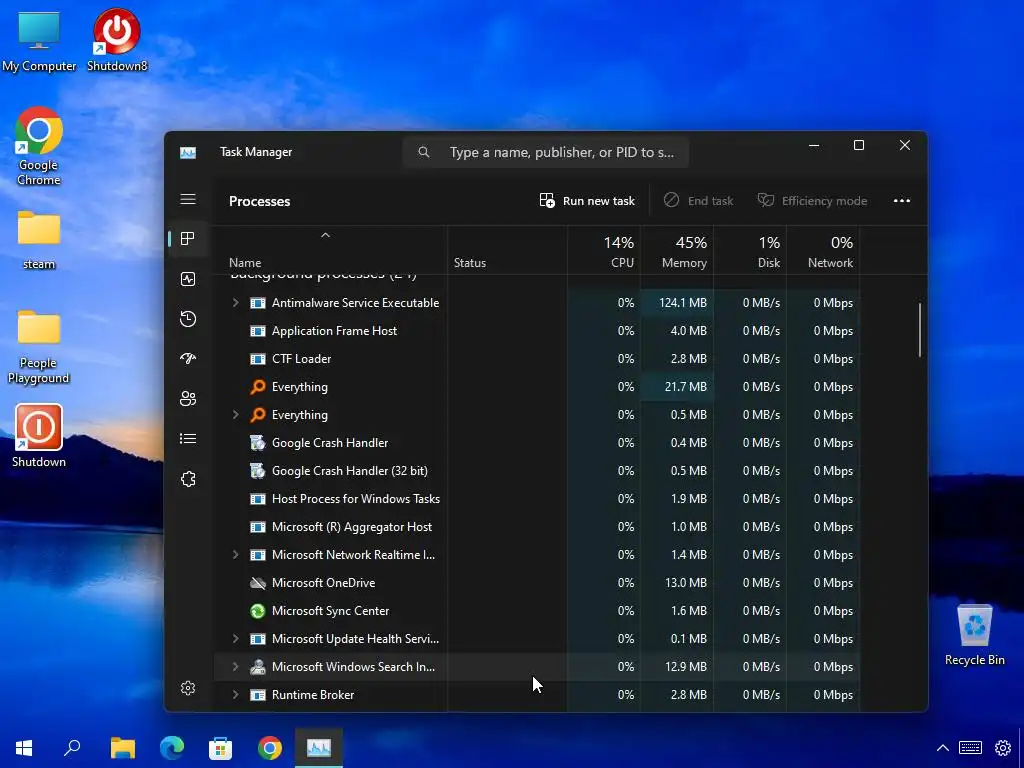The image size is (1024, 768).
Task: Open the three-dot more options menu
Action: [x=902, y=200]
